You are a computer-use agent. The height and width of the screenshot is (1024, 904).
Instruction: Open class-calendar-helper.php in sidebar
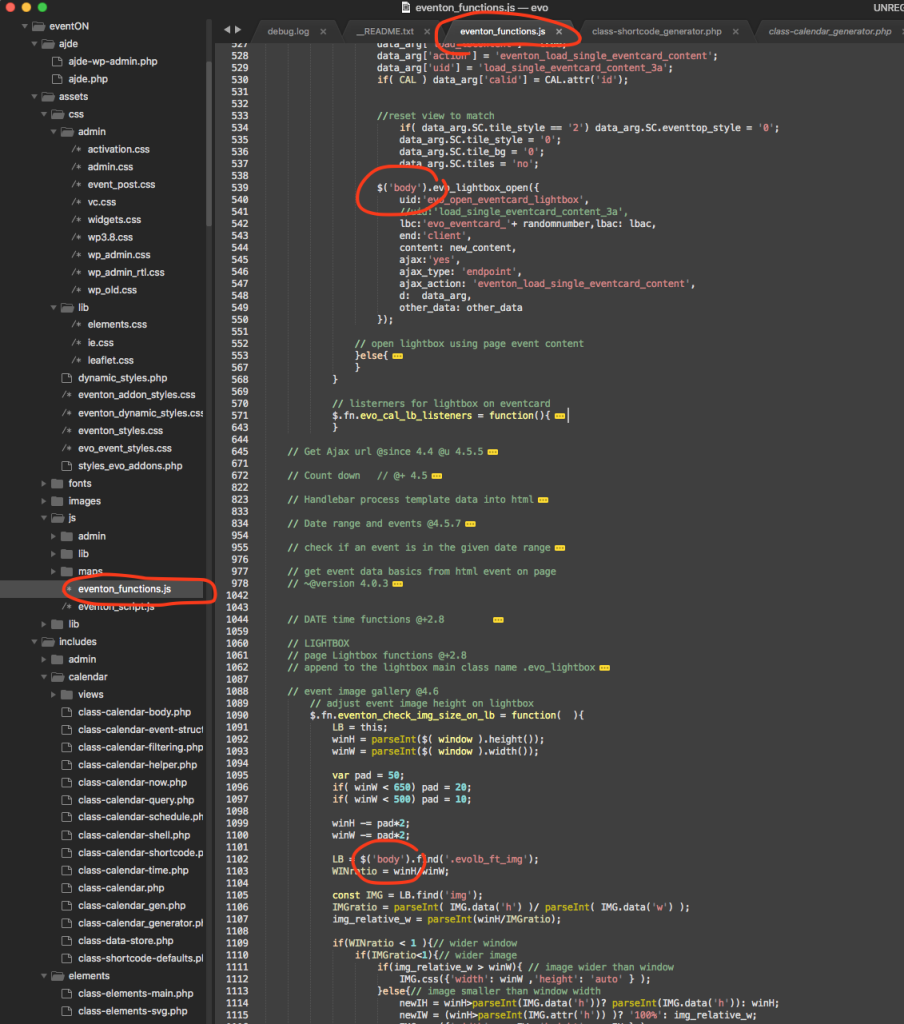click(x=137, y=765)
